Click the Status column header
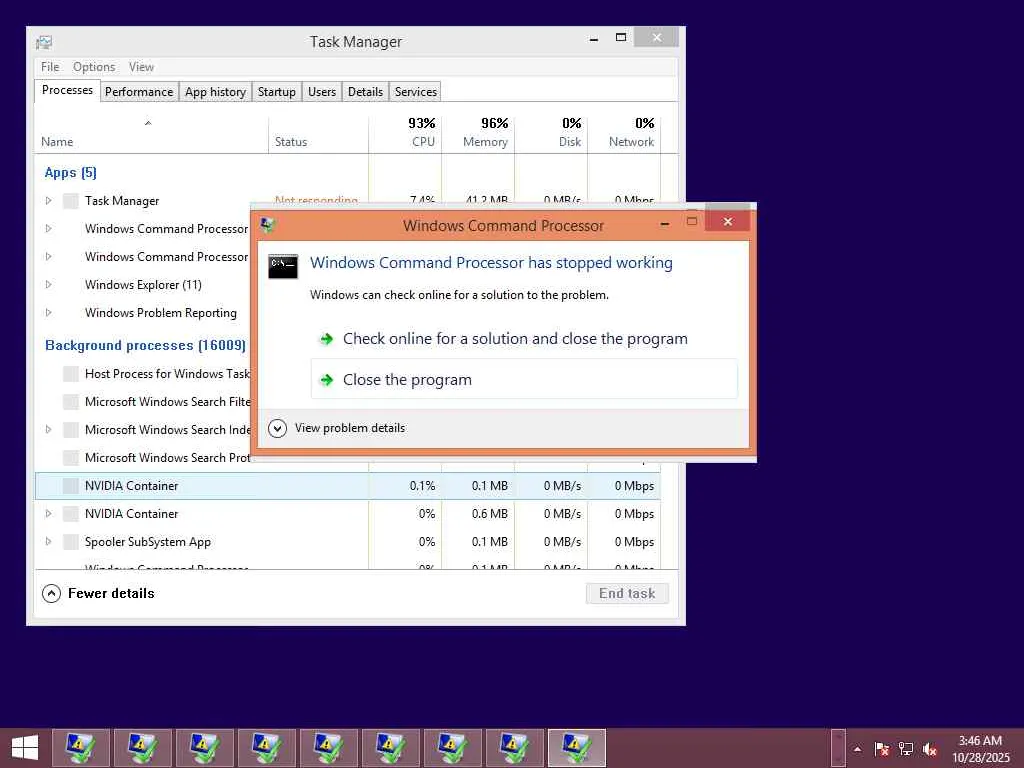The width and height of the screenshot is (1024, 768). click(x=319, y=135)
